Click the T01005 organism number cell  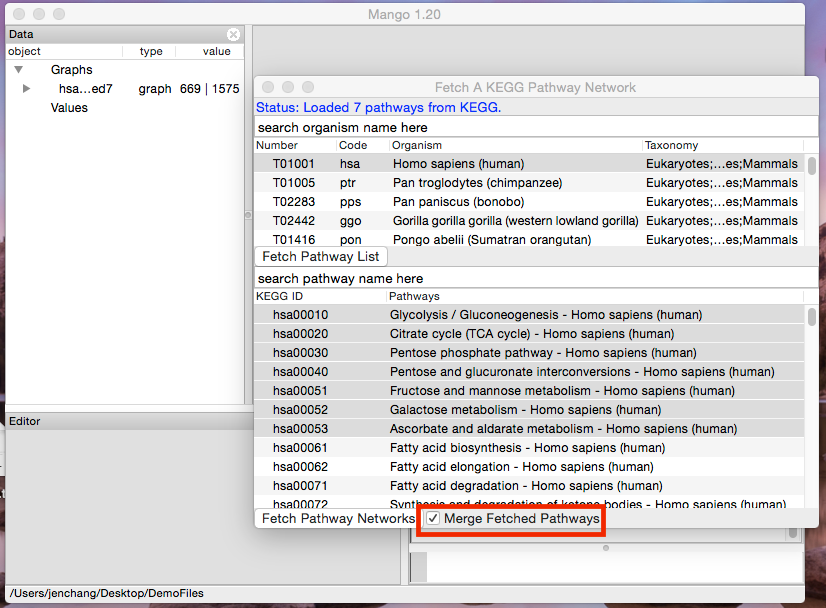(293, 183)
